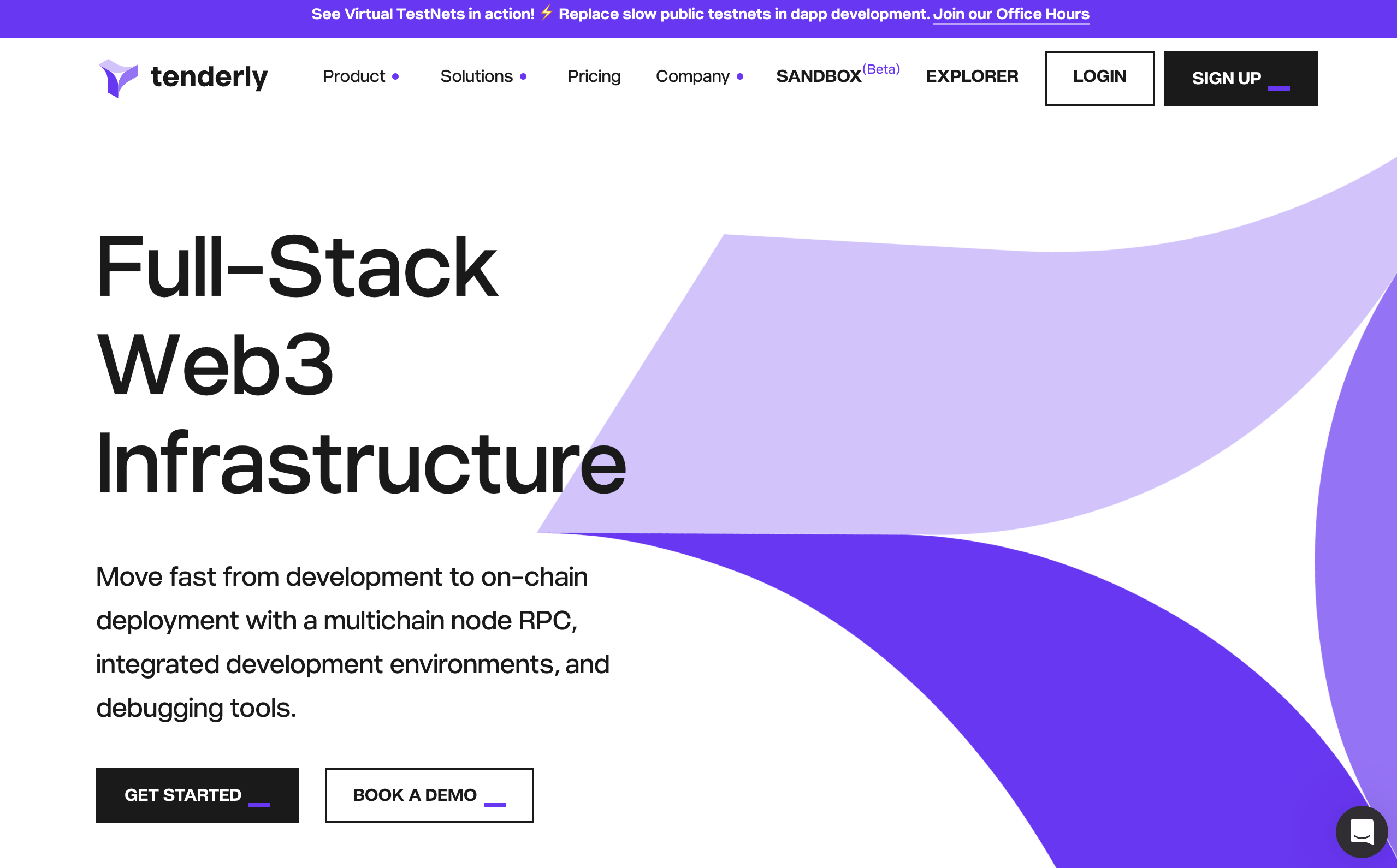The height and width of the screenshot is (868, 1397).
Task: Expand the Solutions dropdown menu
Action: (476, 76)
